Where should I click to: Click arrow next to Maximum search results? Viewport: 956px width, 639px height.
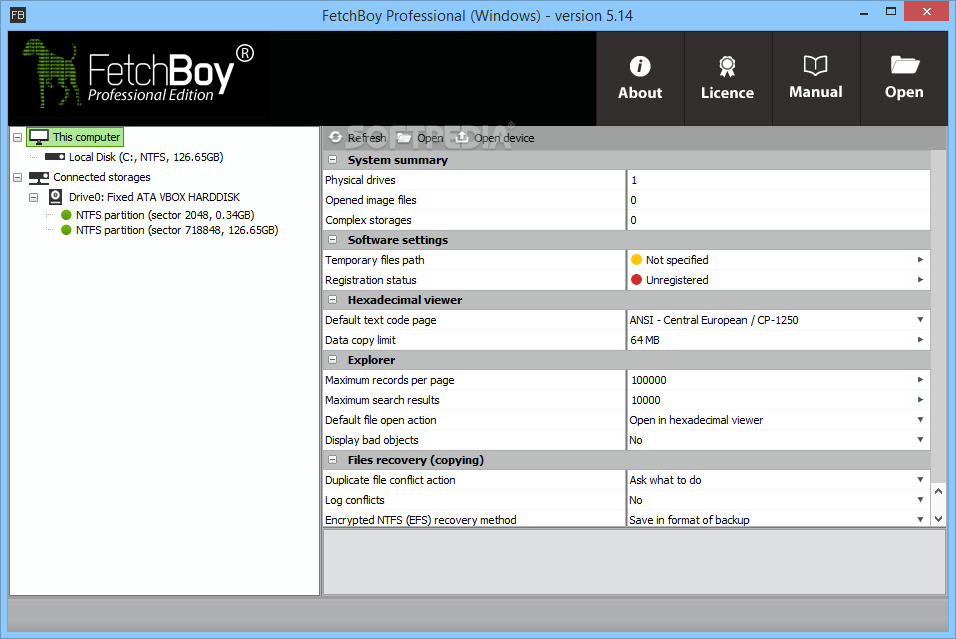pos(920,400)
